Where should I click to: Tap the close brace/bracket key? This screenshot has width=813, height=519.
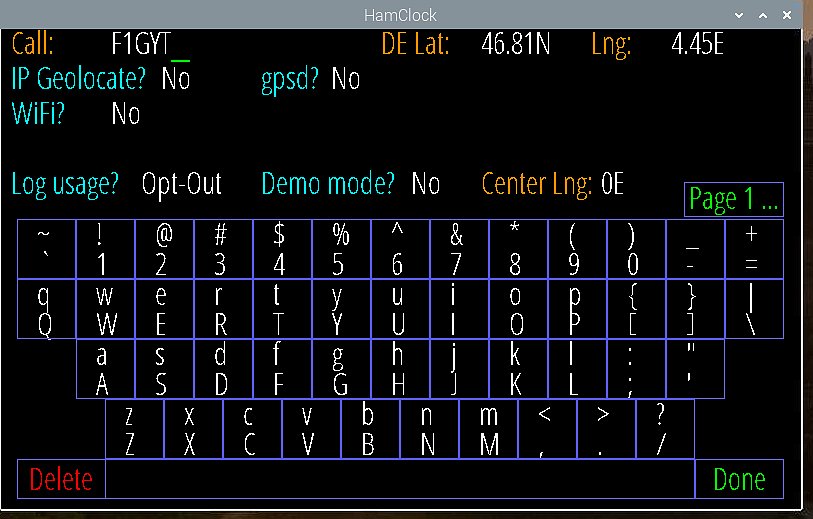pos(695,309)
